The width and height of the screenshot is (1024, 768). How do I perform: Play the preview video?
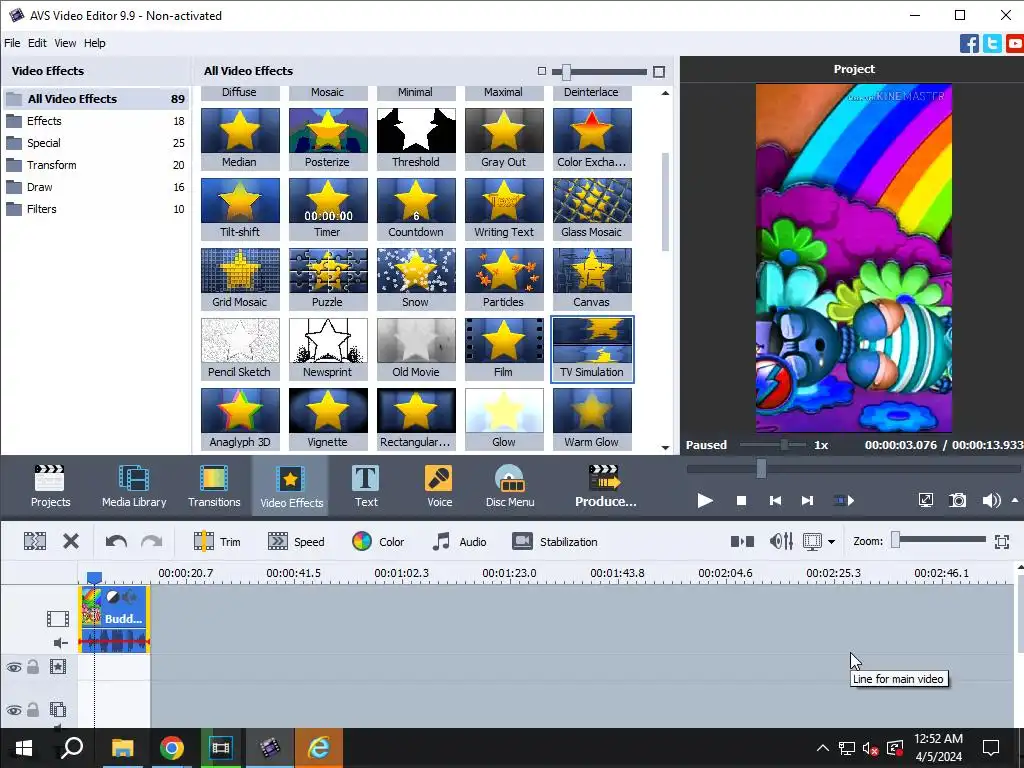point(705,501)
